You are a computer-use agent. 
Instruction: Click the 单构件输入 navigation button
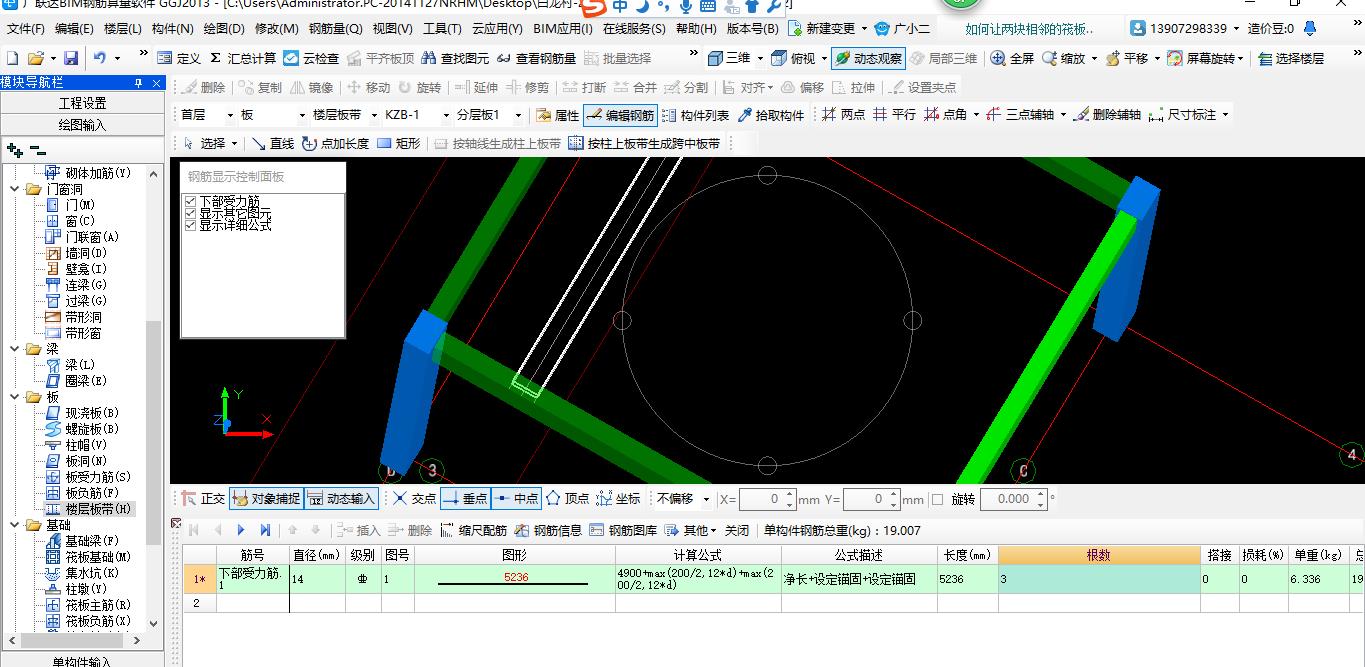pos(82,660)
